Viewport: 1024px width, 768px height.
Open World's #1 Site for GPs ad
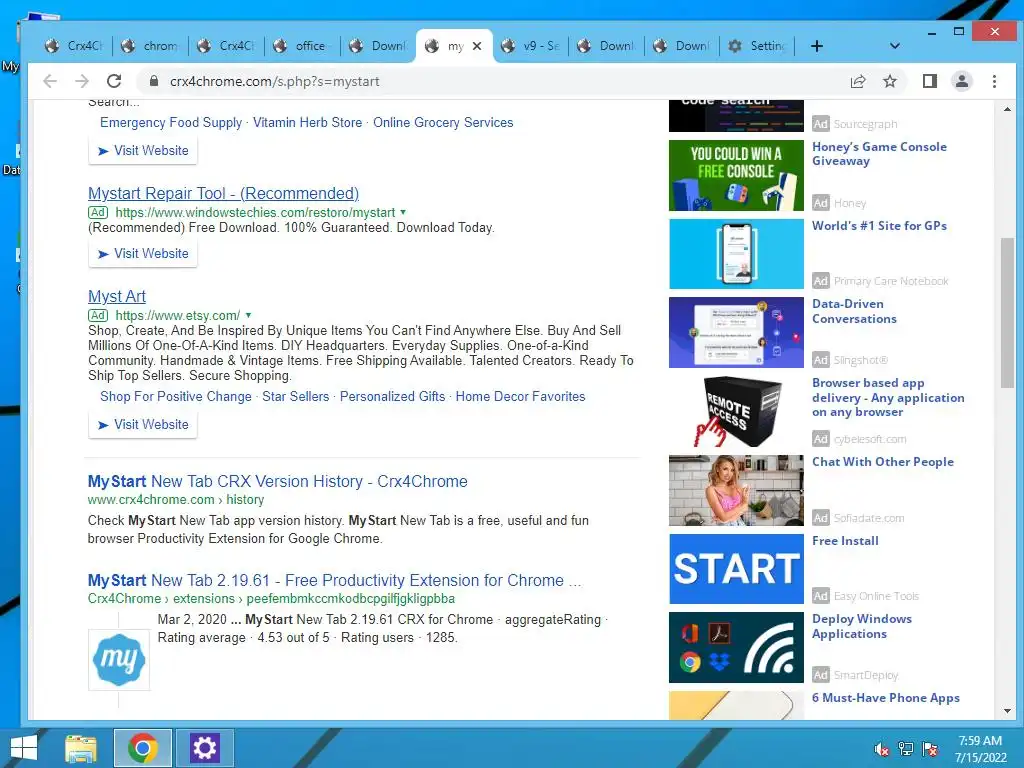tap(879, 225)
